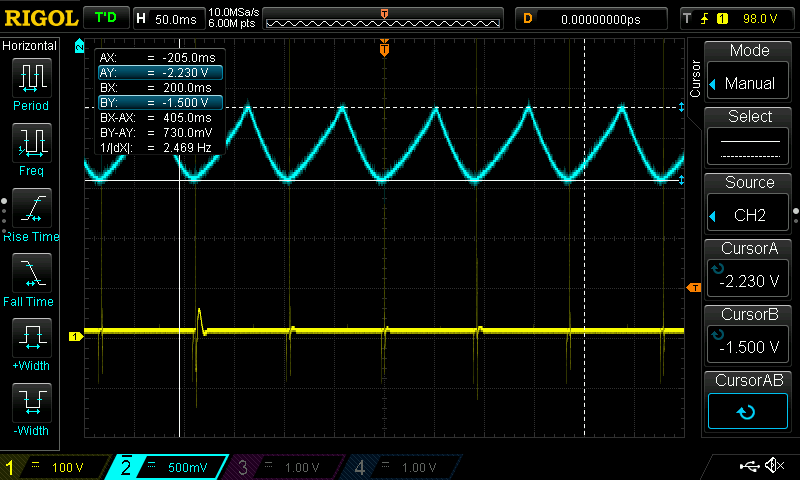
Task: Click the BX = 200.0ms readout
Action: coord(158,88)
